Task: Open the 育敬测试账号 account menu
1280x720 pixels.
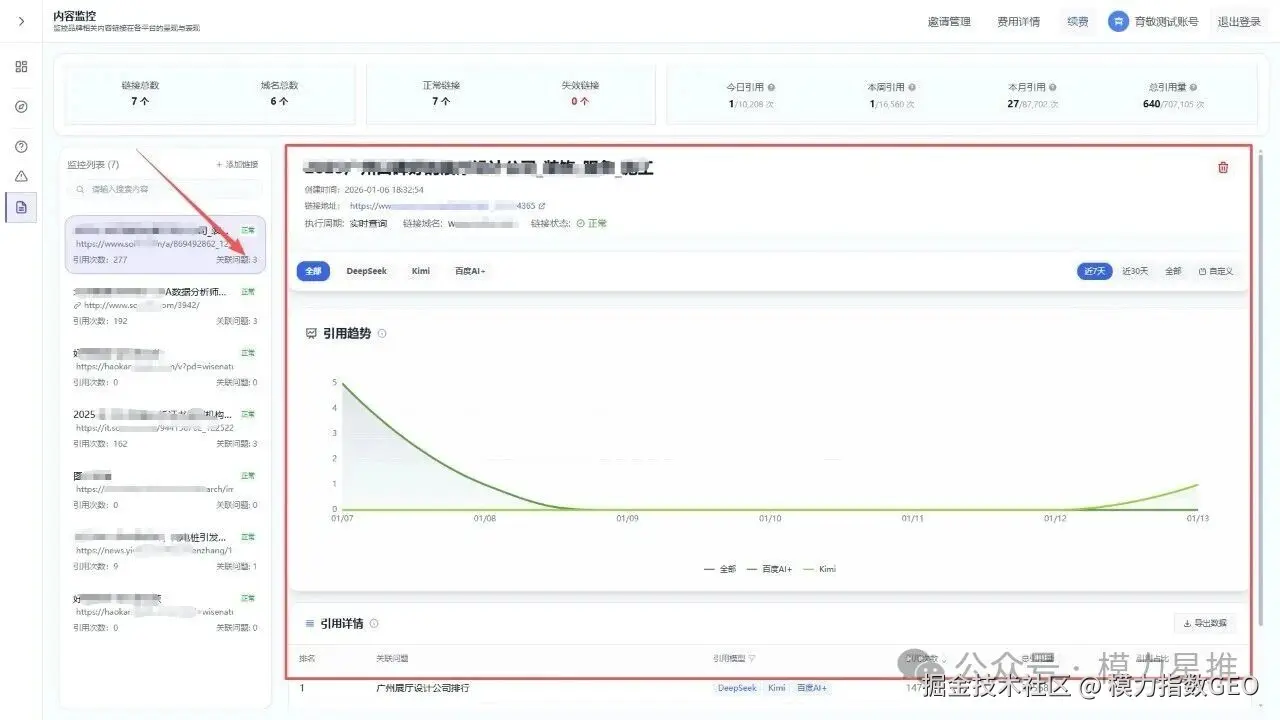Action: [x=1166, y=20]
